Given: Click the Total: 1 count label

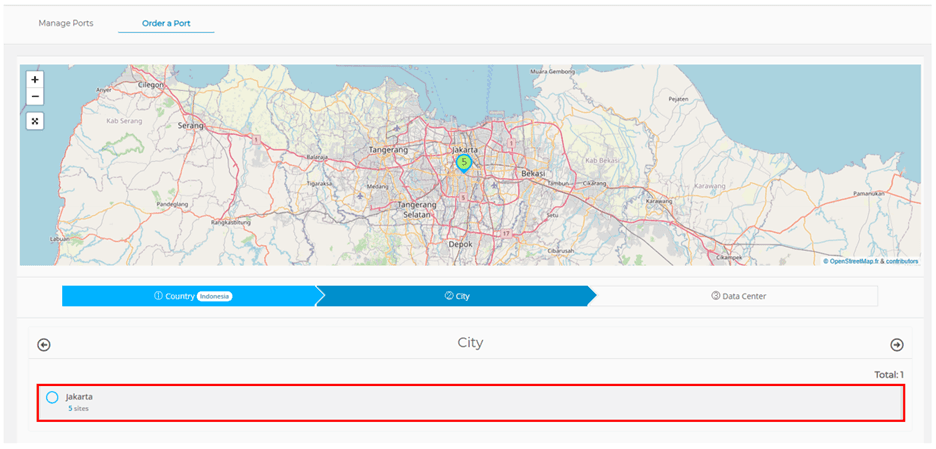Looking at the screenshot, I should (889, 375).
